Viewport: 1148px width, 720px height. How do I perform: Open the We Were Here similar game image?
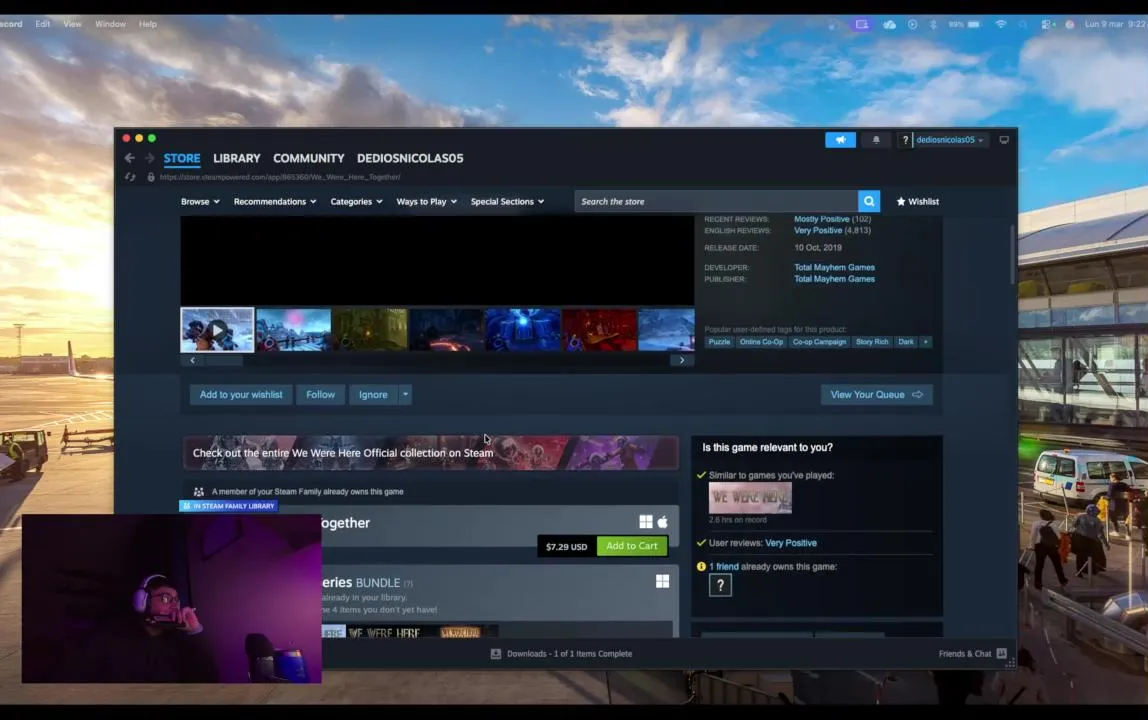tap(750, 498)
